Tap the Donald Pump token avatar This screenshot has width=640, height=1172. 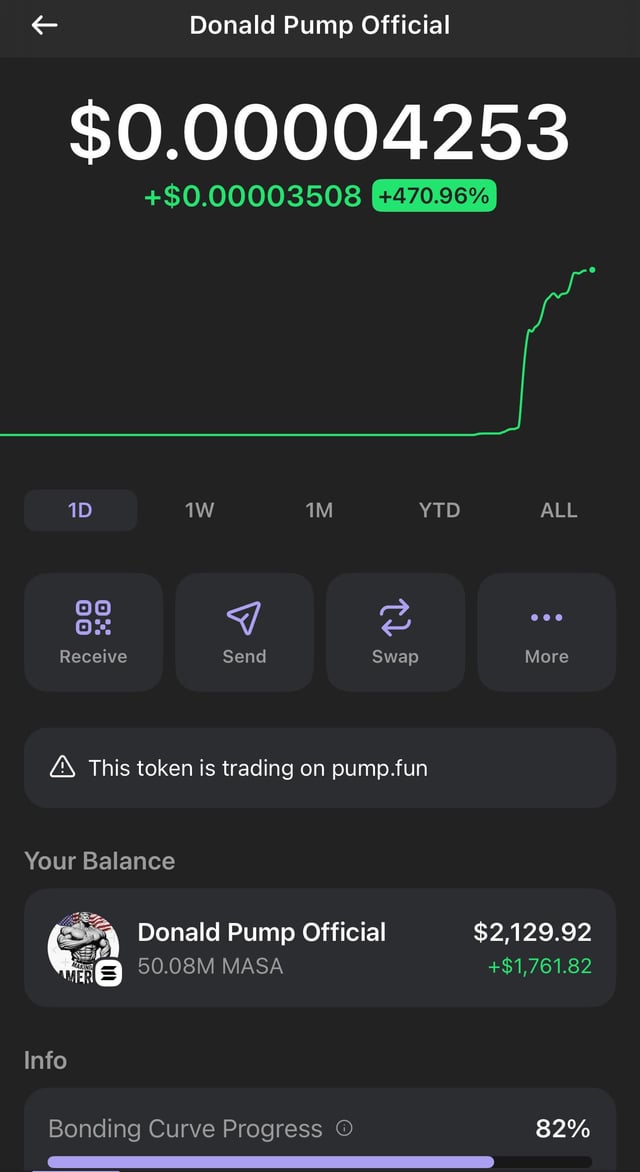[84, 948]
